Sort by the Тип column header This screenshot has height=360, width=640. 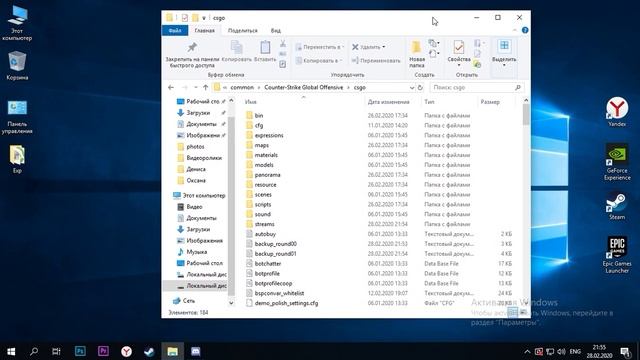[x=429, y=102]
